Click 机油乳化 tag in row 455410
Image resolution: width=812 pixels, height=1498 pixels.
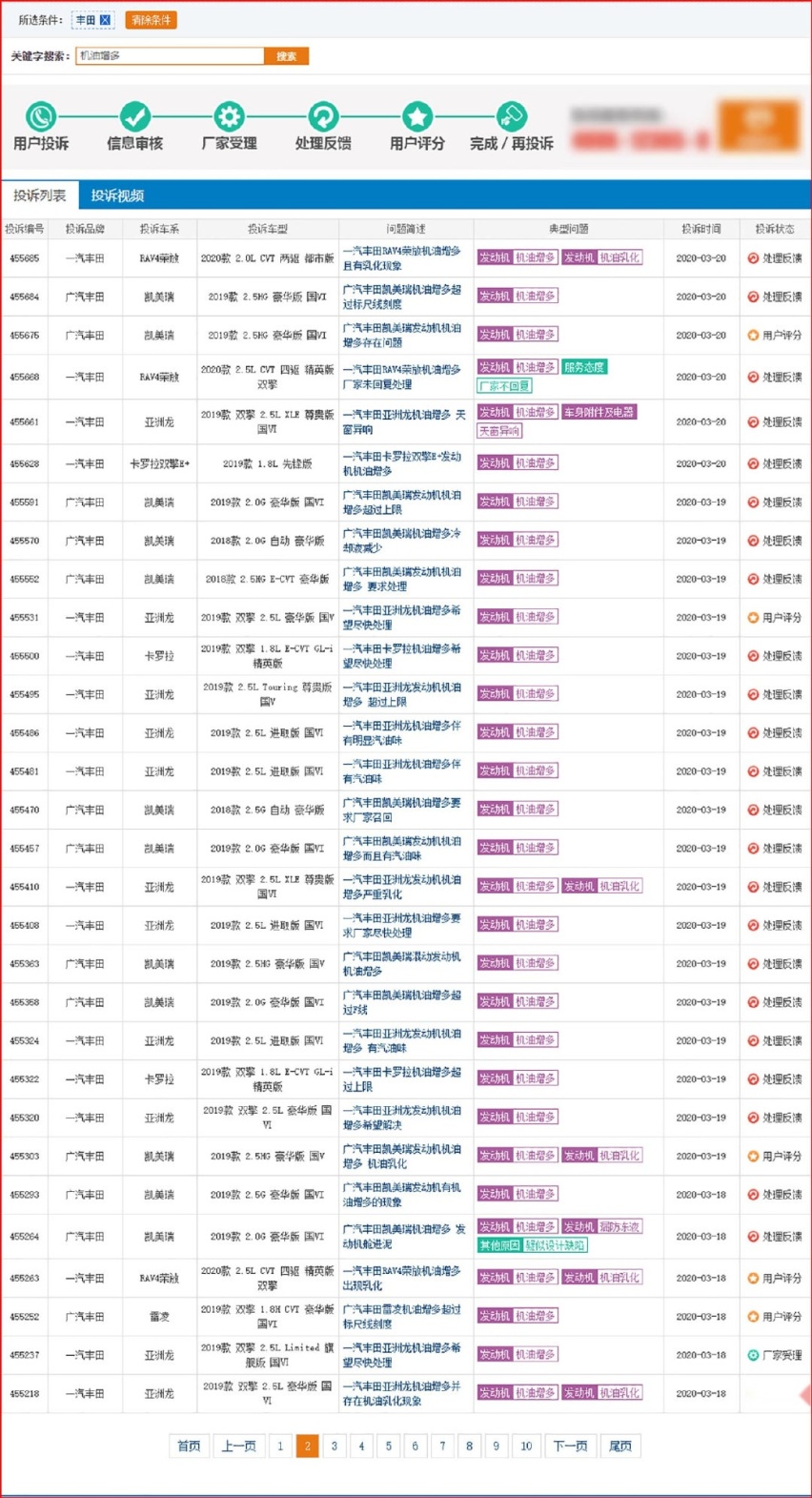tap(619, 886)
